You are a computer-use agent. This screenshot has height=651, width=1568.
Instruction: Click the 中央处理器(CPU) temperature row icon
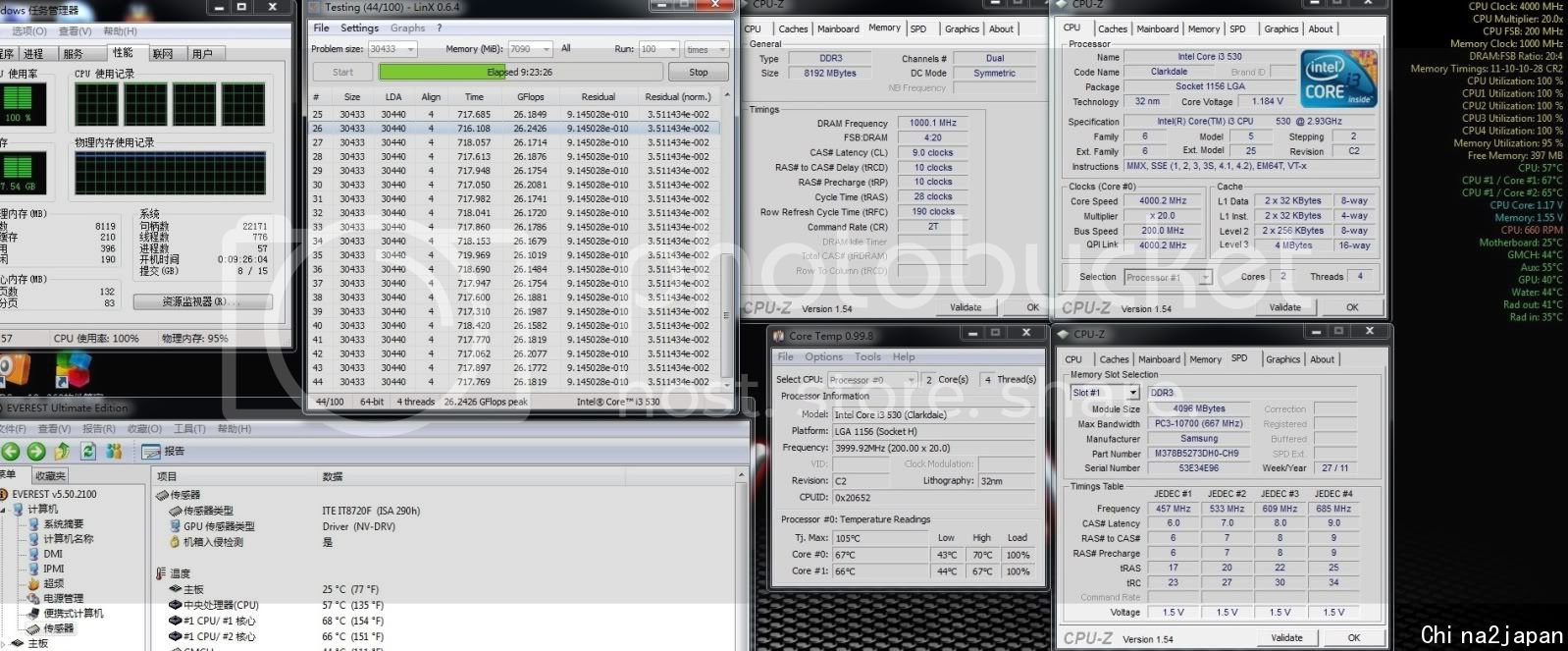pos(175,605)
